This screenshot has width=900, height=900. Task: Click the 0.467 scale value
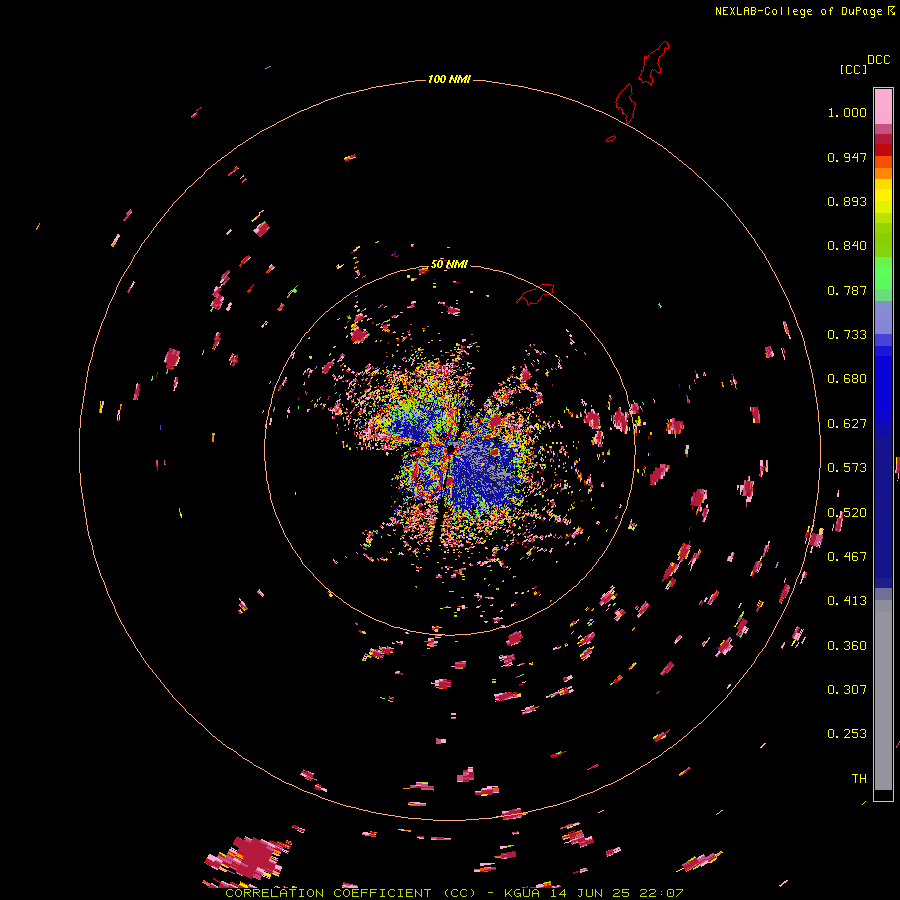coord(847,557)
